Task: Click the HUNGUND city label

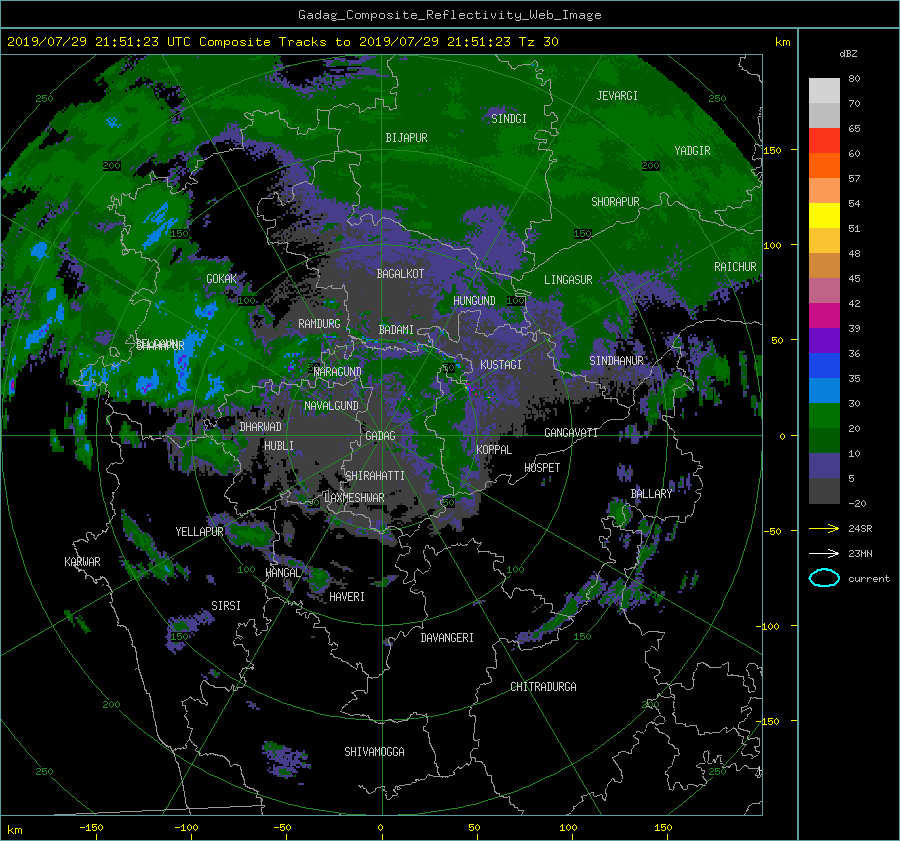Action: tap(474, 301)
